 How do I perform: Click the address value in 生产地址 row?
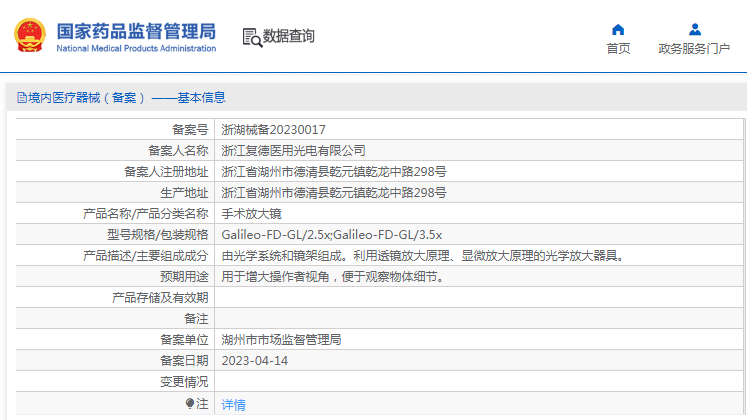(x=334, y=192)
